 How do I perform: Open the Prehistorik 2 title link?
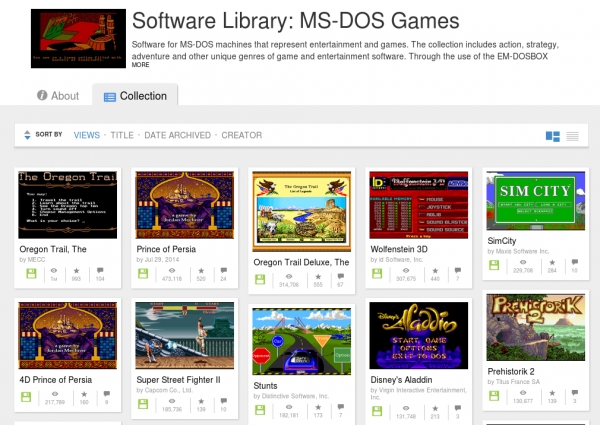pos(511,371)
